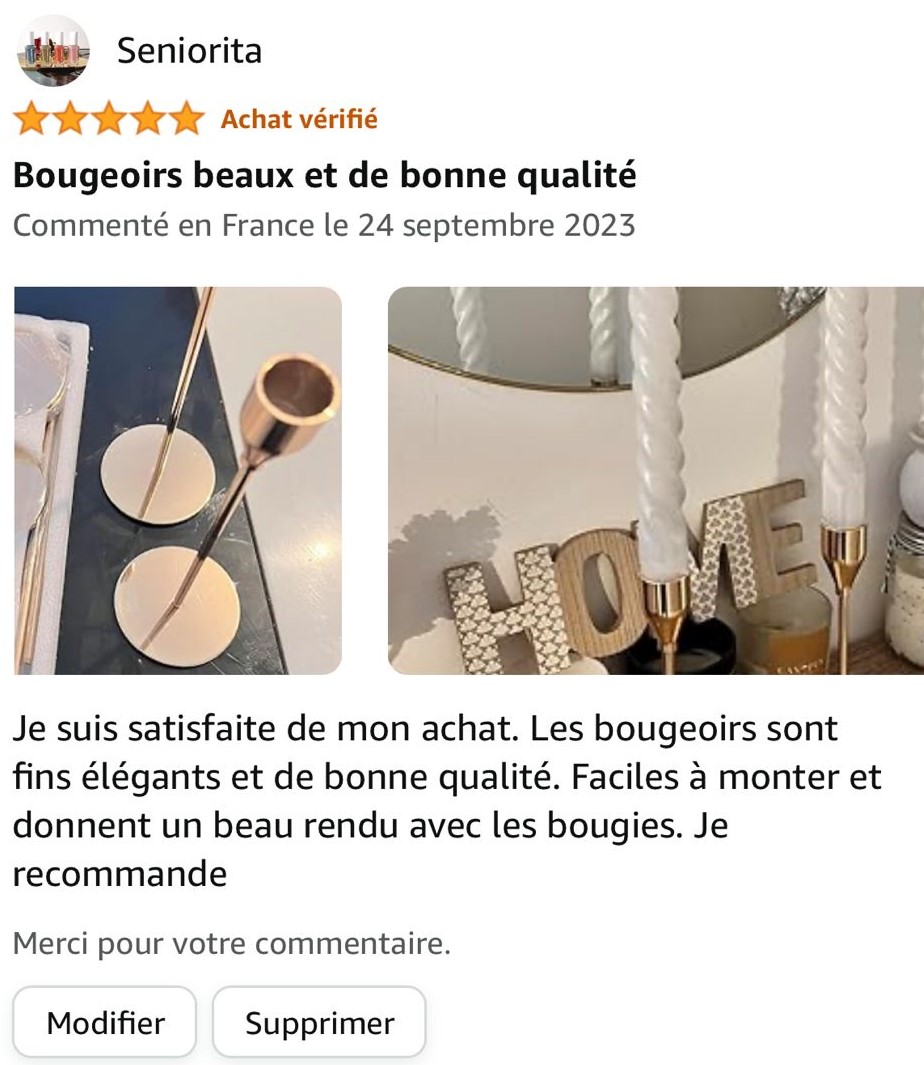Click the first orange rating star
Screen dimensions: 924x1065
(31, 119)
